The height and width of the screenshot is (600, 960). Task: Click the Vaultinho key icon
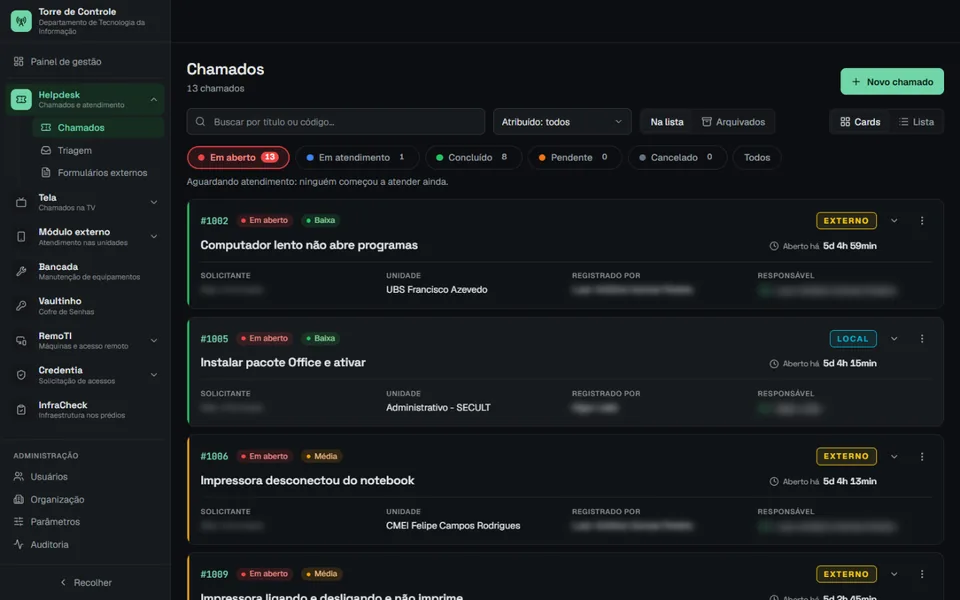coord(21,306)
